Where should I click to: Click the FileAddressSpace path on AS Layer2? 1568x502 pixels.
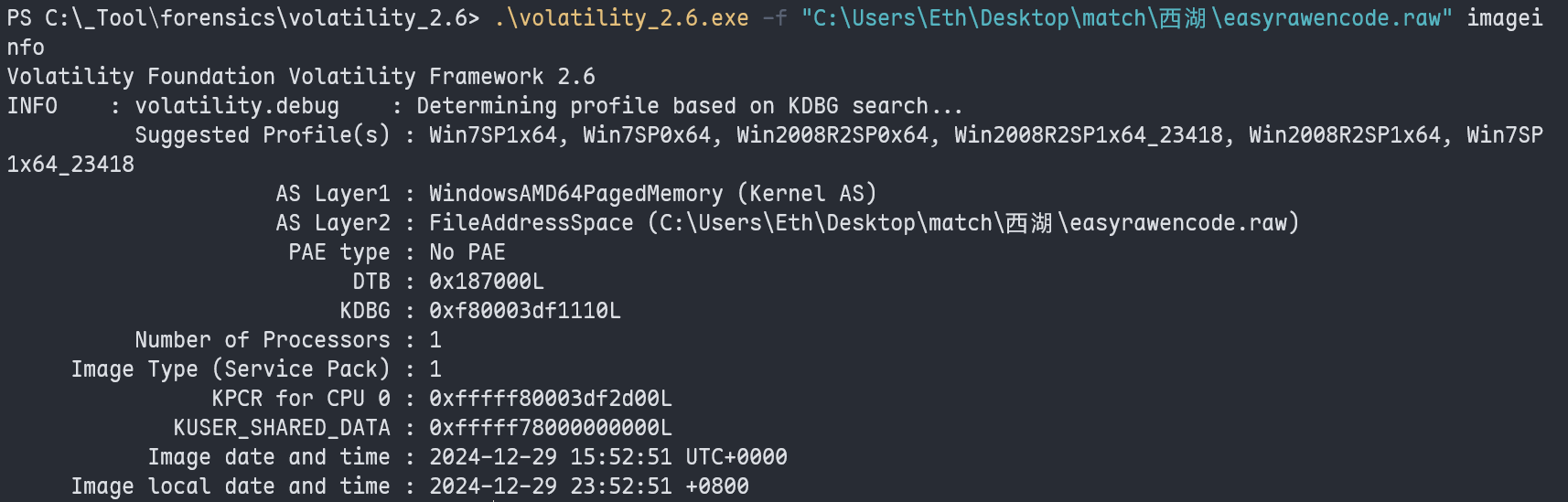[x=864, y=223]
